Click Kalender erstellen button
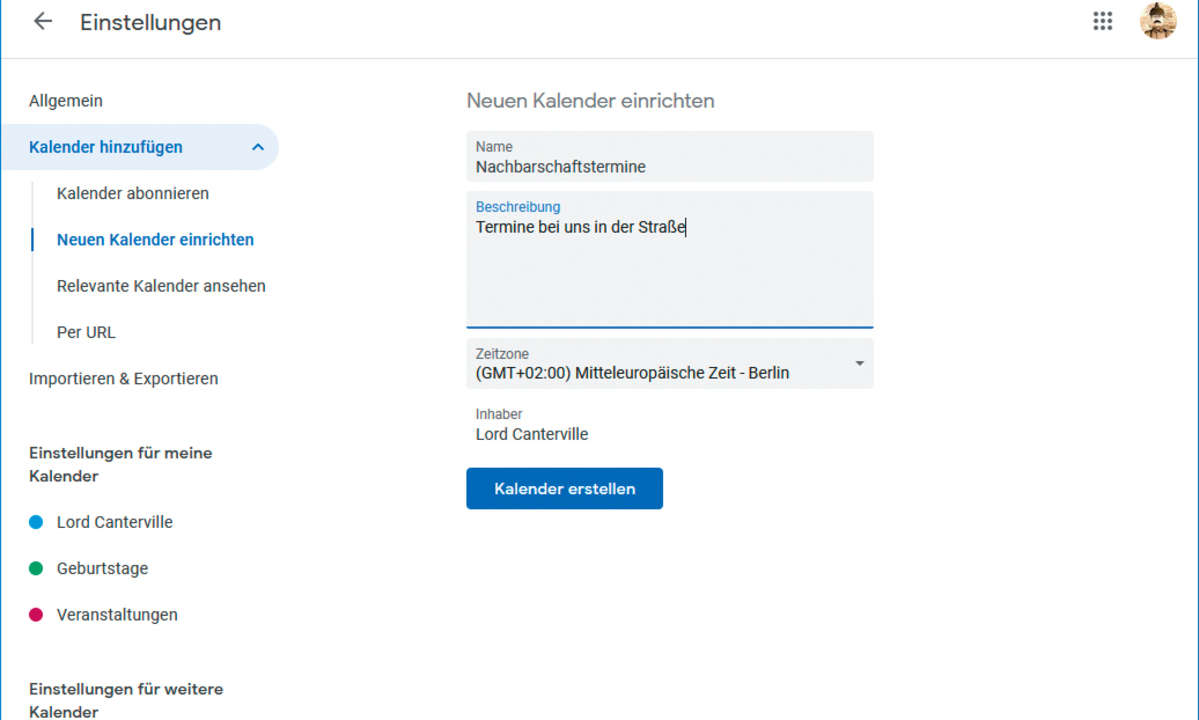1199x720 pixels. [564, 488]
